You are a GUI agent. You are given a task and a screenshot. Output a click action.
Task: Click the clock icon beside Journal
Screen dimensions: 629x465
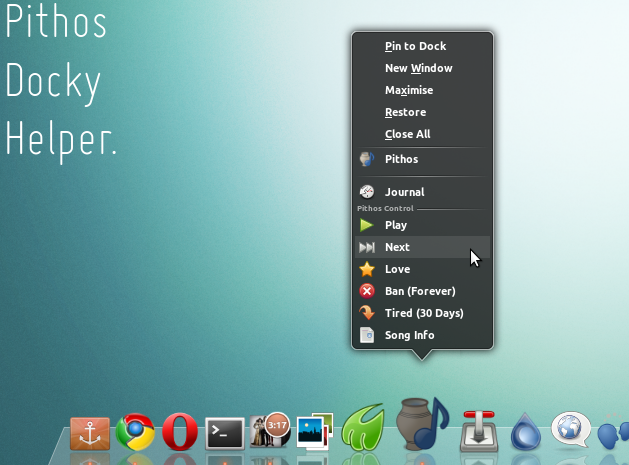(367, 192)
